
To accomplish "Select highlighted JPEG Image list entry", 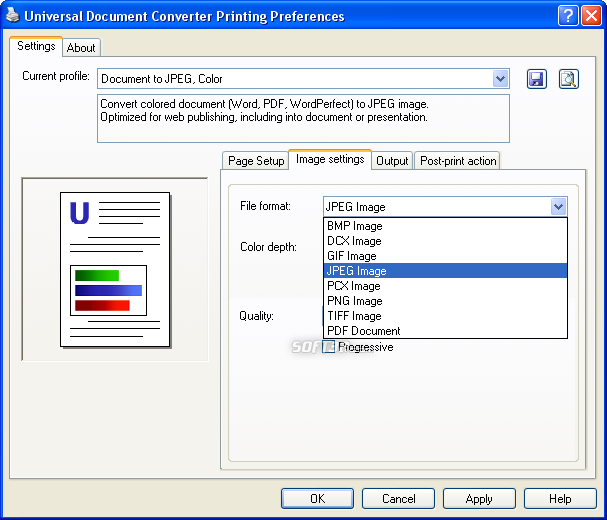I will pyautogui.click(x=445, y=271).
